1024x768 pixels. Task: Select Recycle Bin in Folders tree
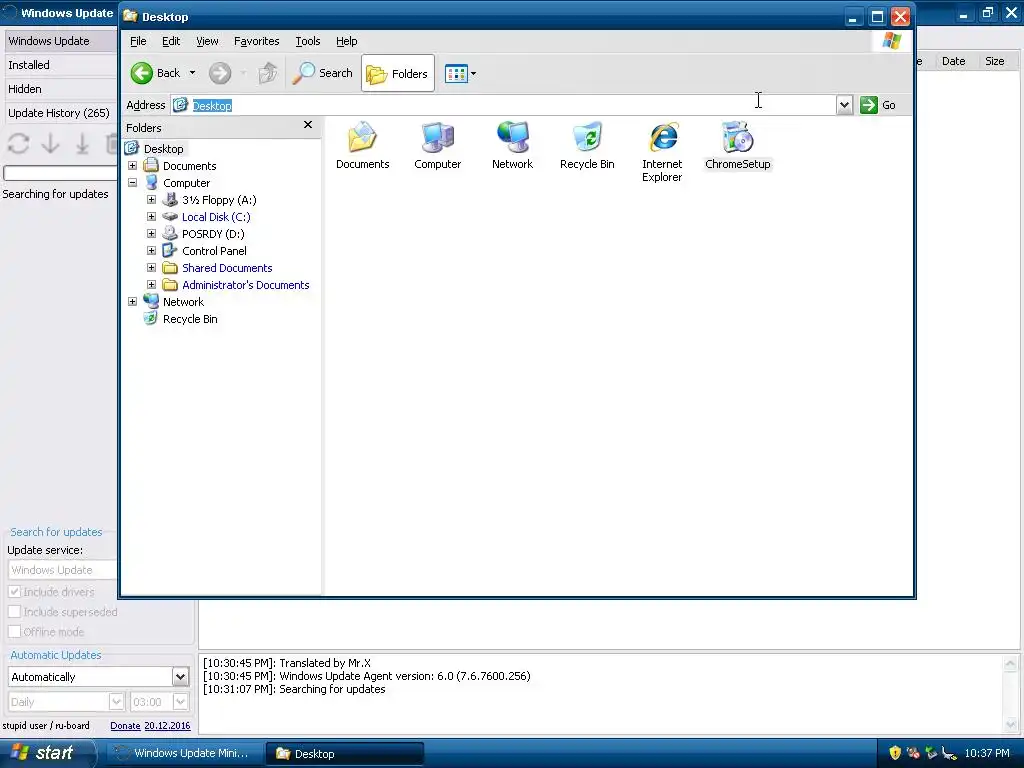[190, 319]
